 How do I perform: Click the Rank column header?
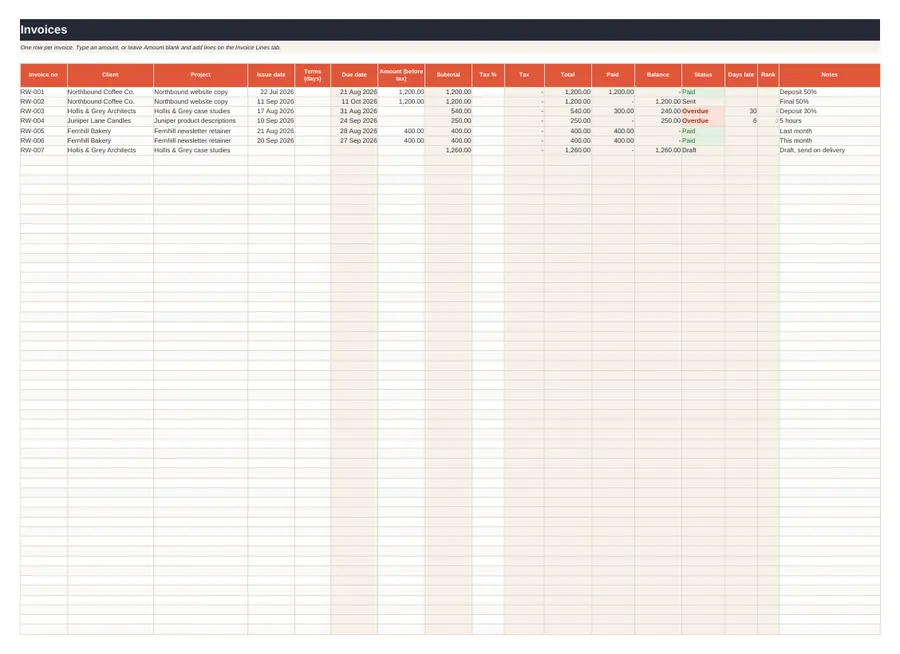coord(768,75)
